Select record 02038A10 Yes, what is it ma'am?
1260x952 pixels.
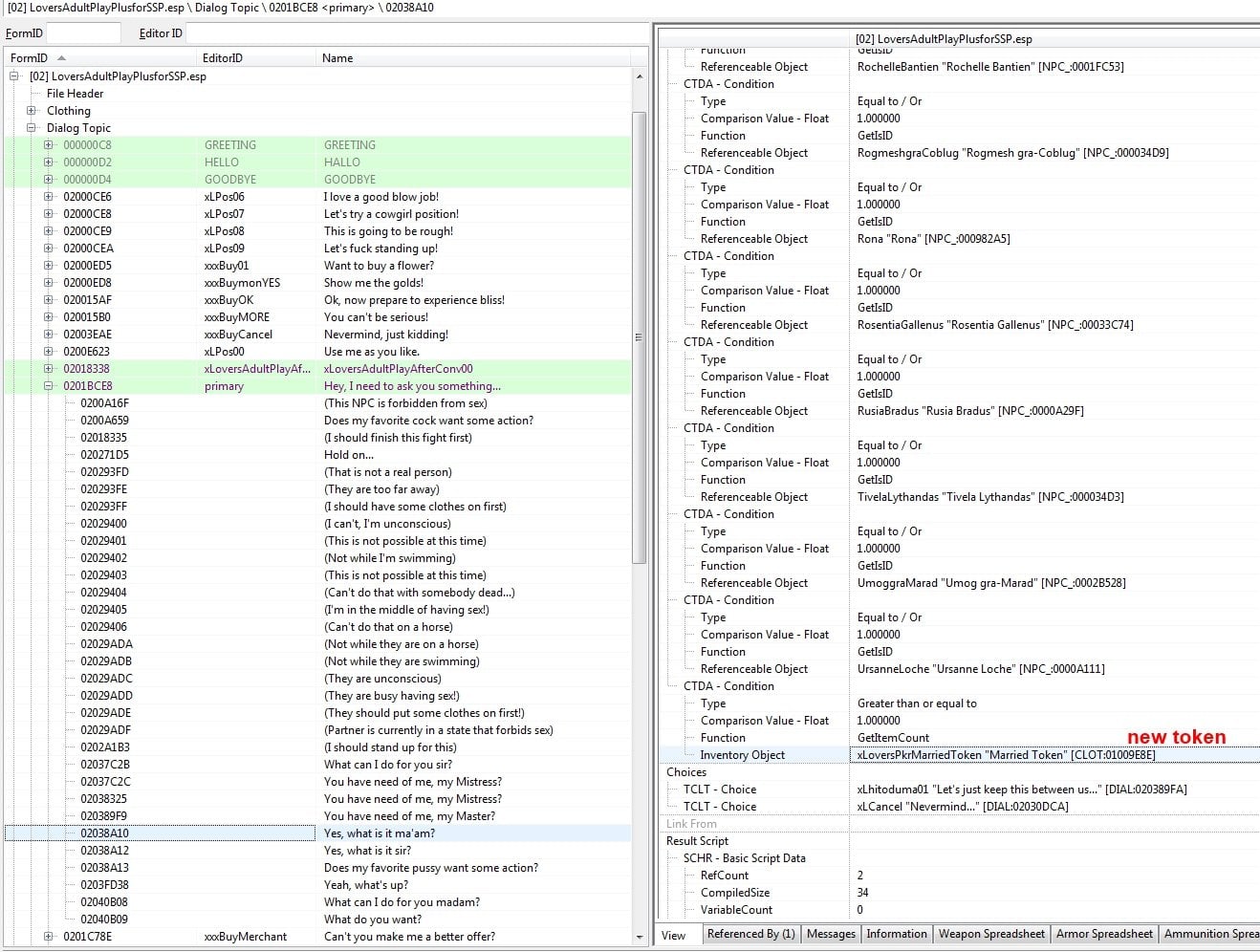pyautogui.click(x=317, y=833)
